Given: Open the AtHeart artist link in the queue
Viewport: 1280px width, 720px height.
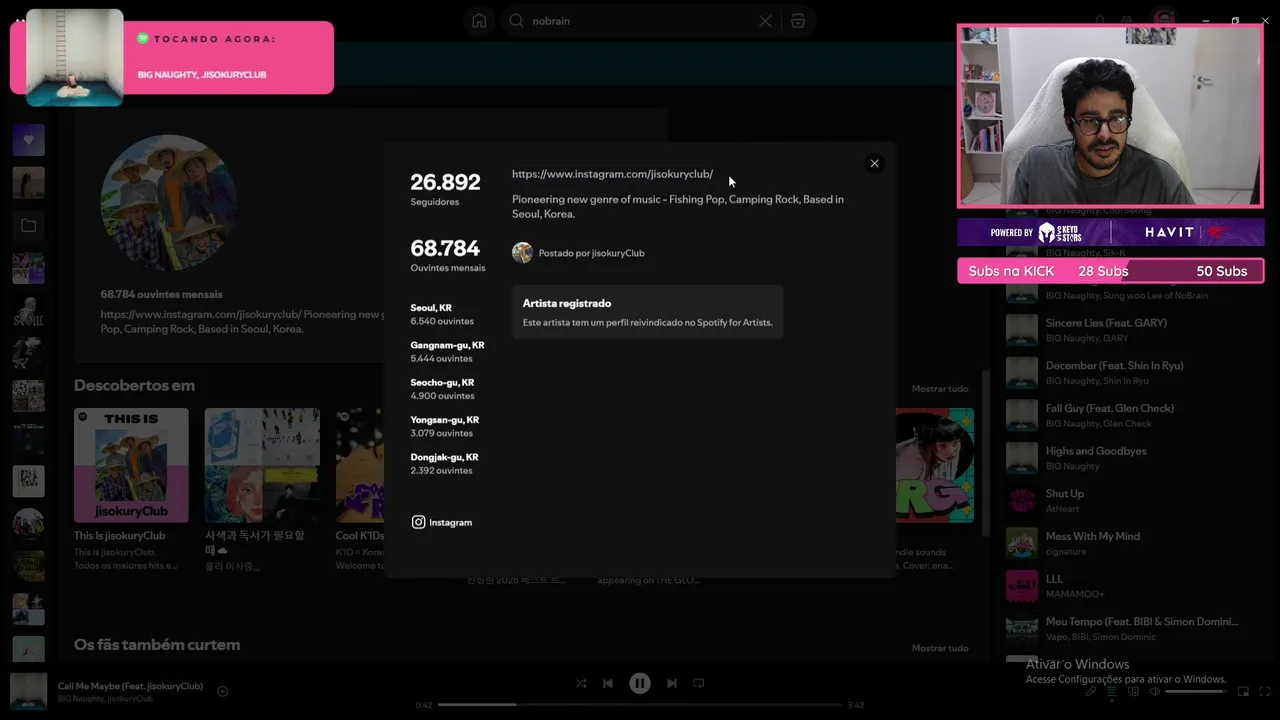Looking at the screenshot, I should tap(1062, 509).
